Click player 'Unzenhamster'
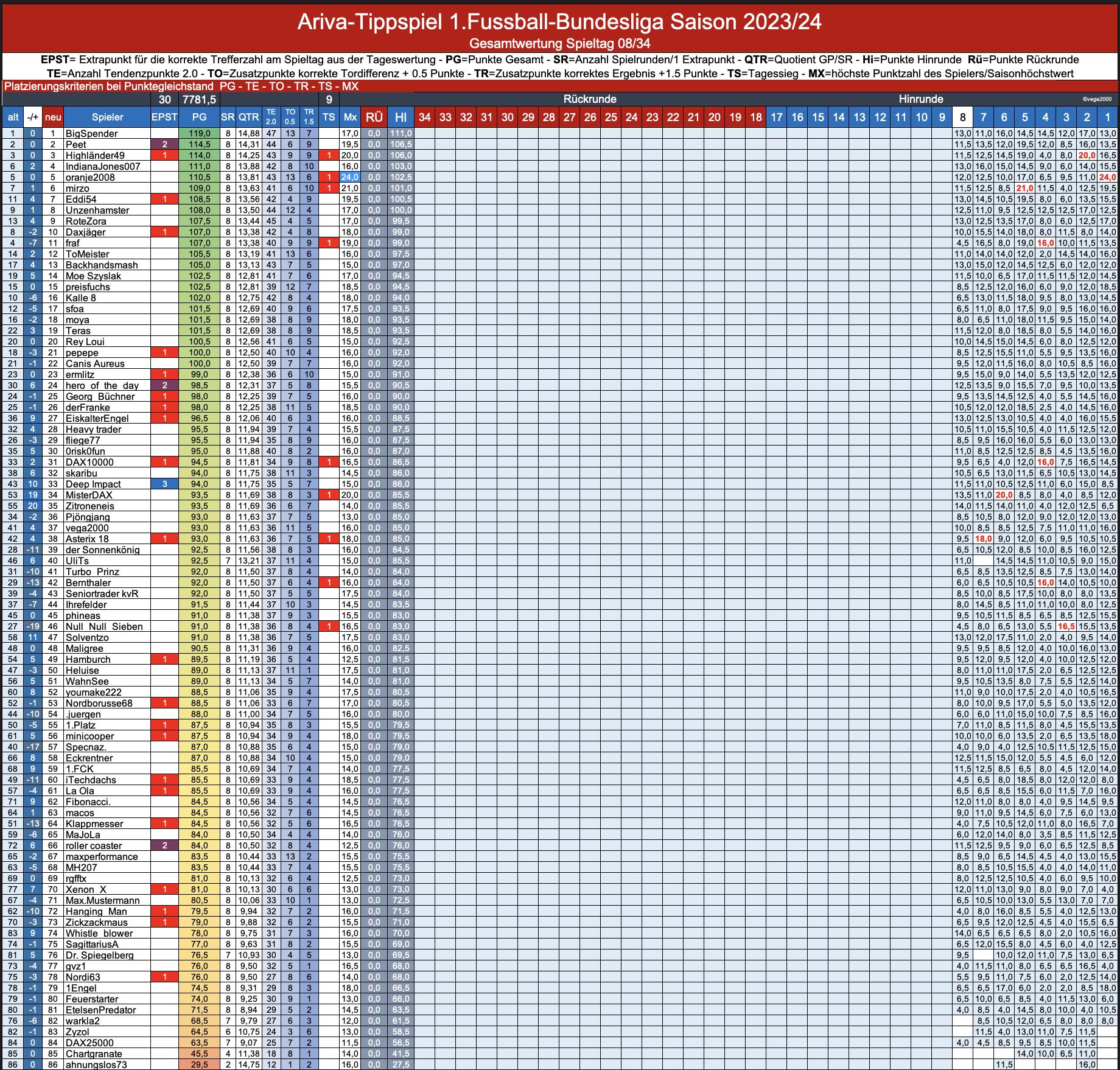The image size is (1120, 1070). [97, 210]
